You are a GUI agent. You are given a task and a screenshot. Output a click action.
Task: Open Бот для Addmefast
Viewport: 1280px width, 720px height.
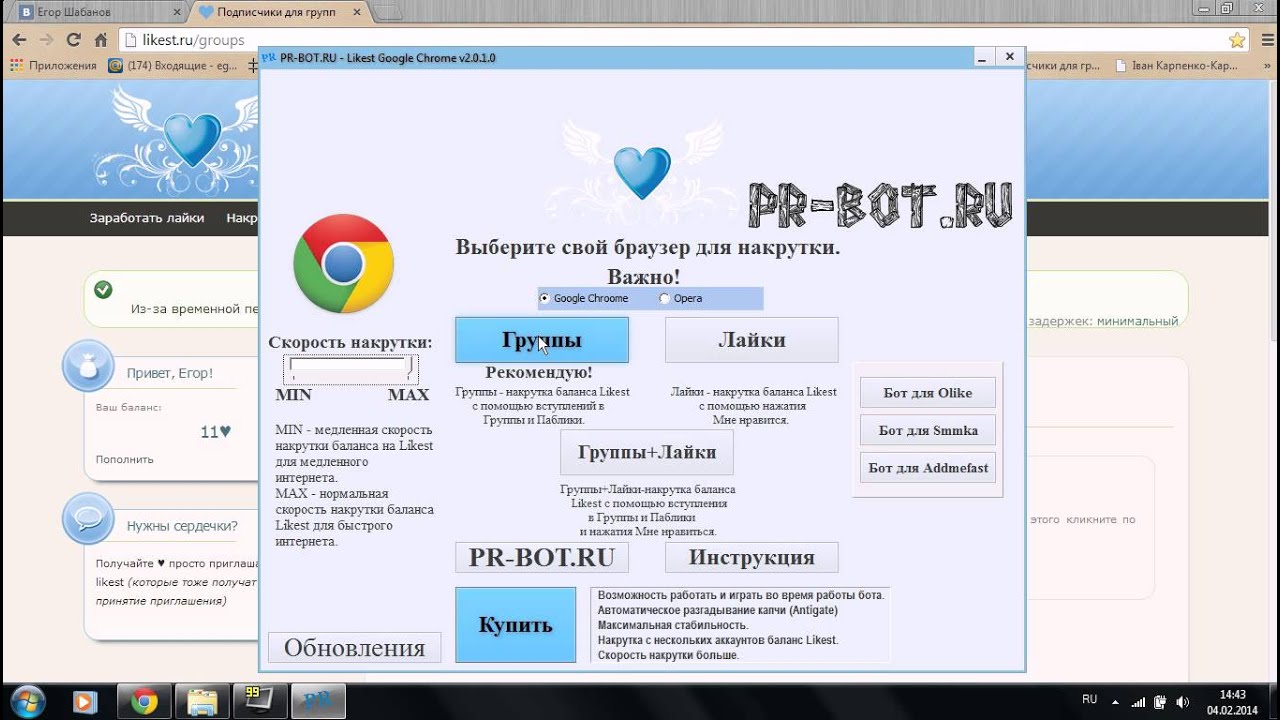[x=928, y=467]
